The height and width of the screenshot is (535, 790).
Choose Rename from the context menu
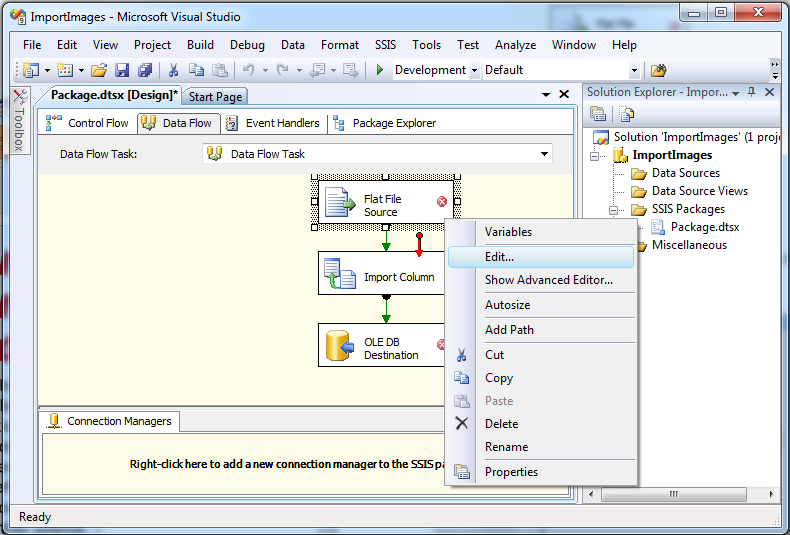tap(541, 447)
